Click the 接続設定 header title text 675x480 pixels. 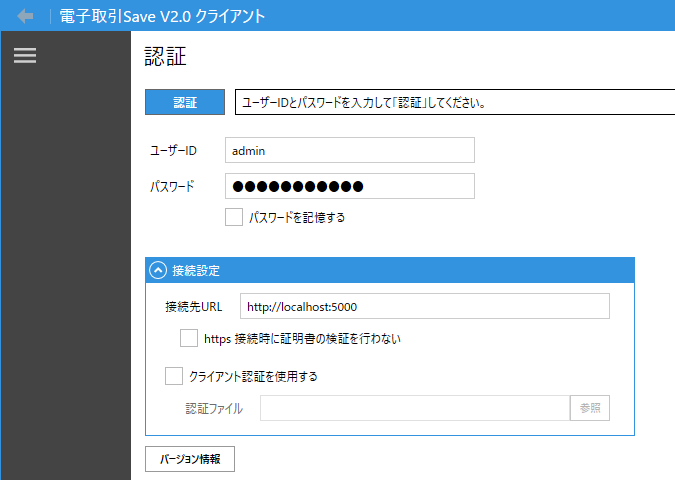pyautogui.click(x=196, y=270)
